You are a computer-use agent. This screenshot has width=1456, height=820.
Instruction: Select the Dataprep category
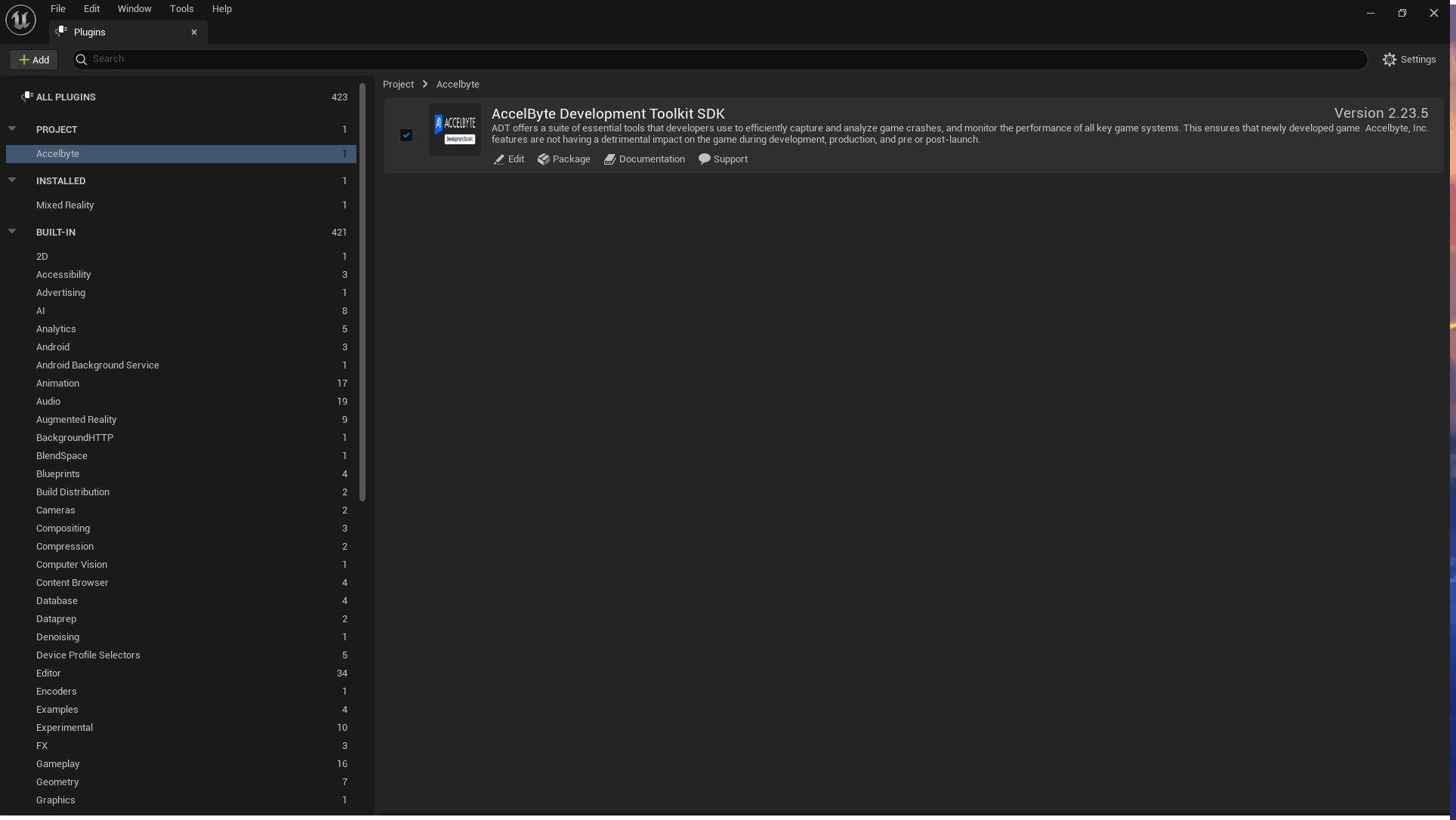(181, 618)
